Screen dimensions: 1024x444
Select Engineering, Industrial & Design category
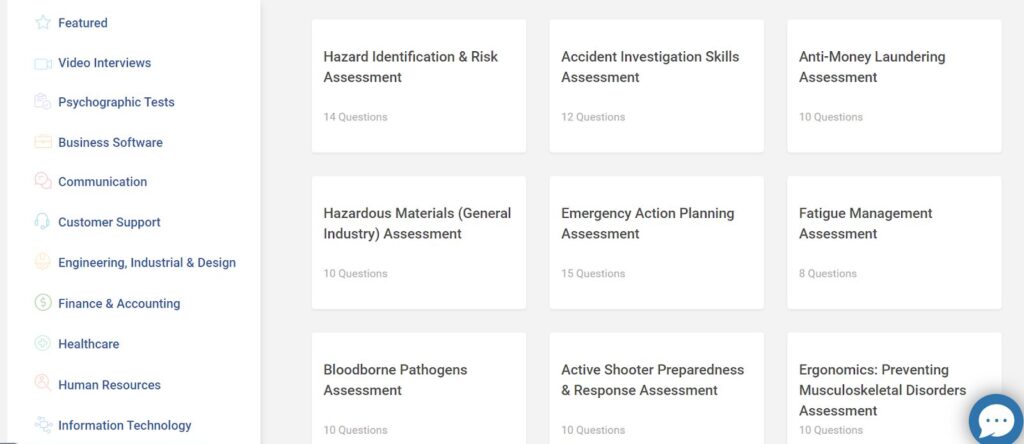tap(147, 262)
